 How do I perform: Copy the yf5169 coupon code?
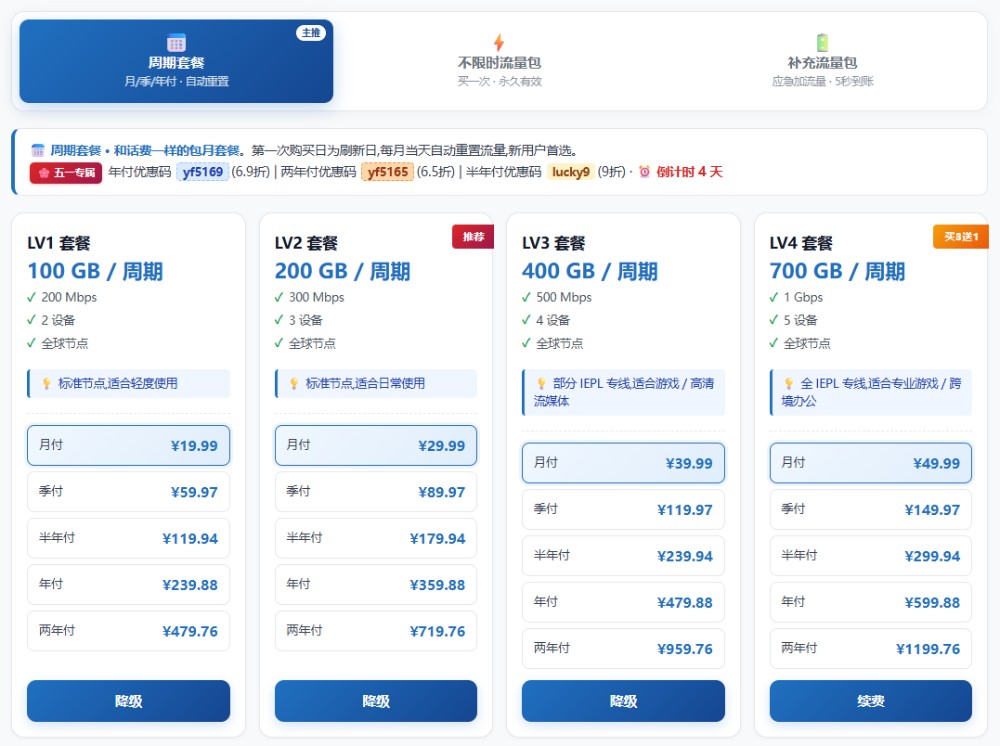click(202, 172)
